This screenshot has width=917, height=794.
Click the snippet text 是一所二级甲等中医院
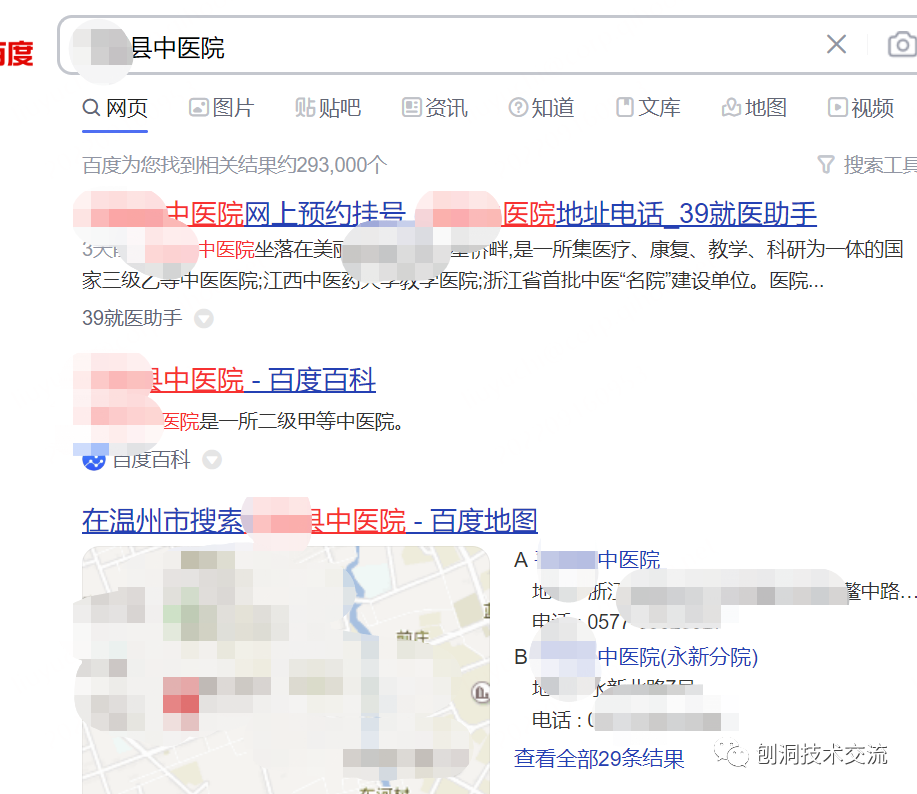point(301,421)
